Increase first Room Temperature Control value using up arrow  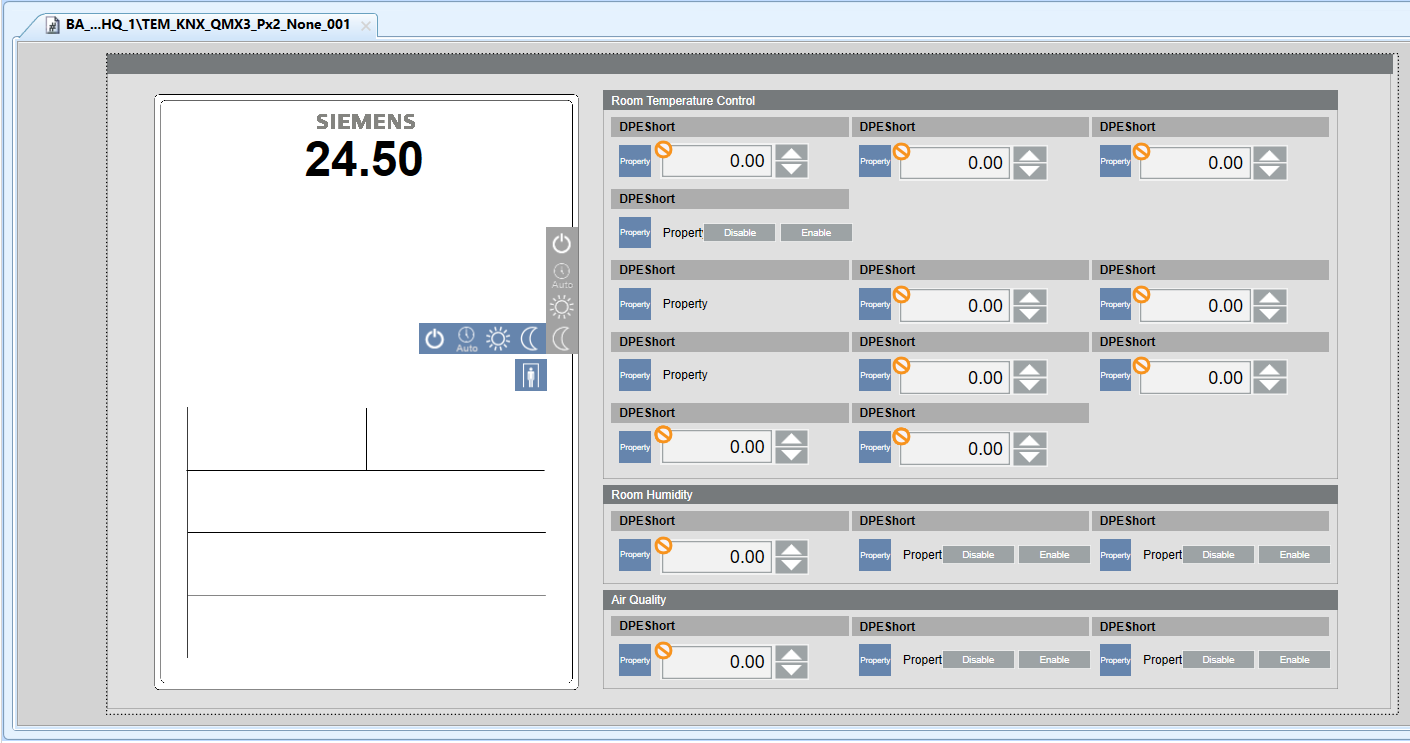point(792,153)
